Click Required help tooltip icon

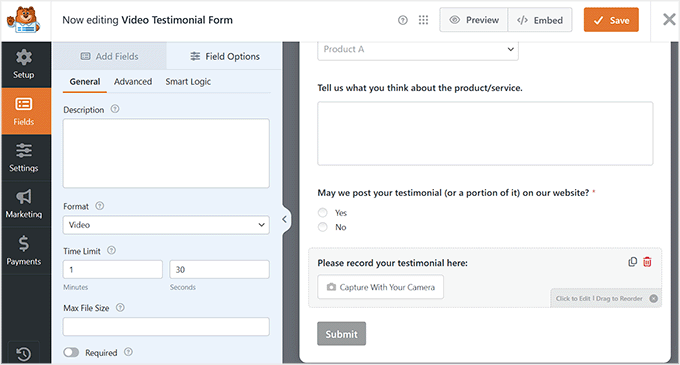tap(128, 352)
